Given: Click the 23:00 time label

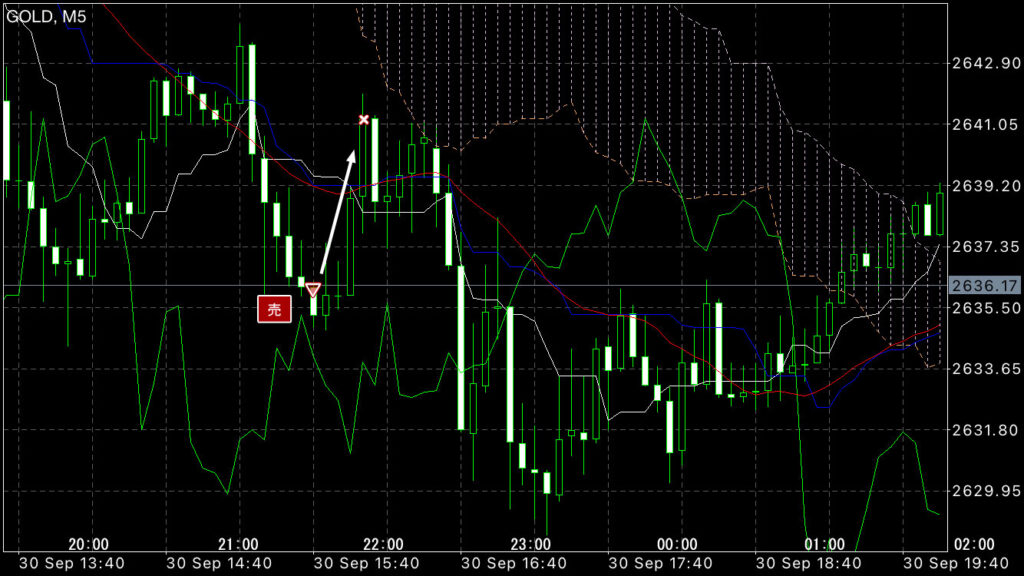Looking at the screenshot, I should 530,544.
